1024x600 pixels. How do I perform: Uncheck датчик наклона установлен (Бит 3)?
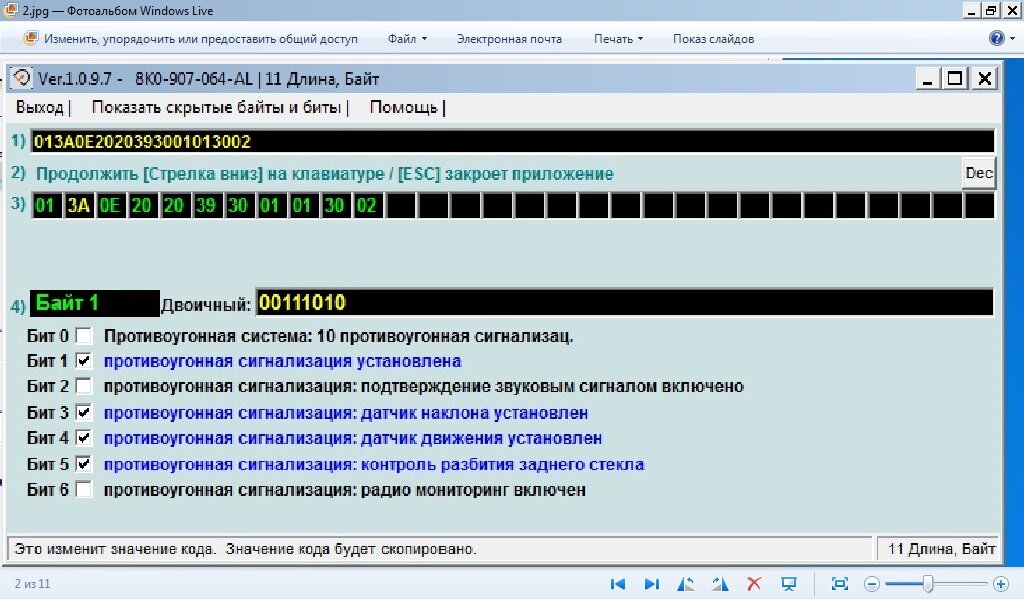(84, 411)
